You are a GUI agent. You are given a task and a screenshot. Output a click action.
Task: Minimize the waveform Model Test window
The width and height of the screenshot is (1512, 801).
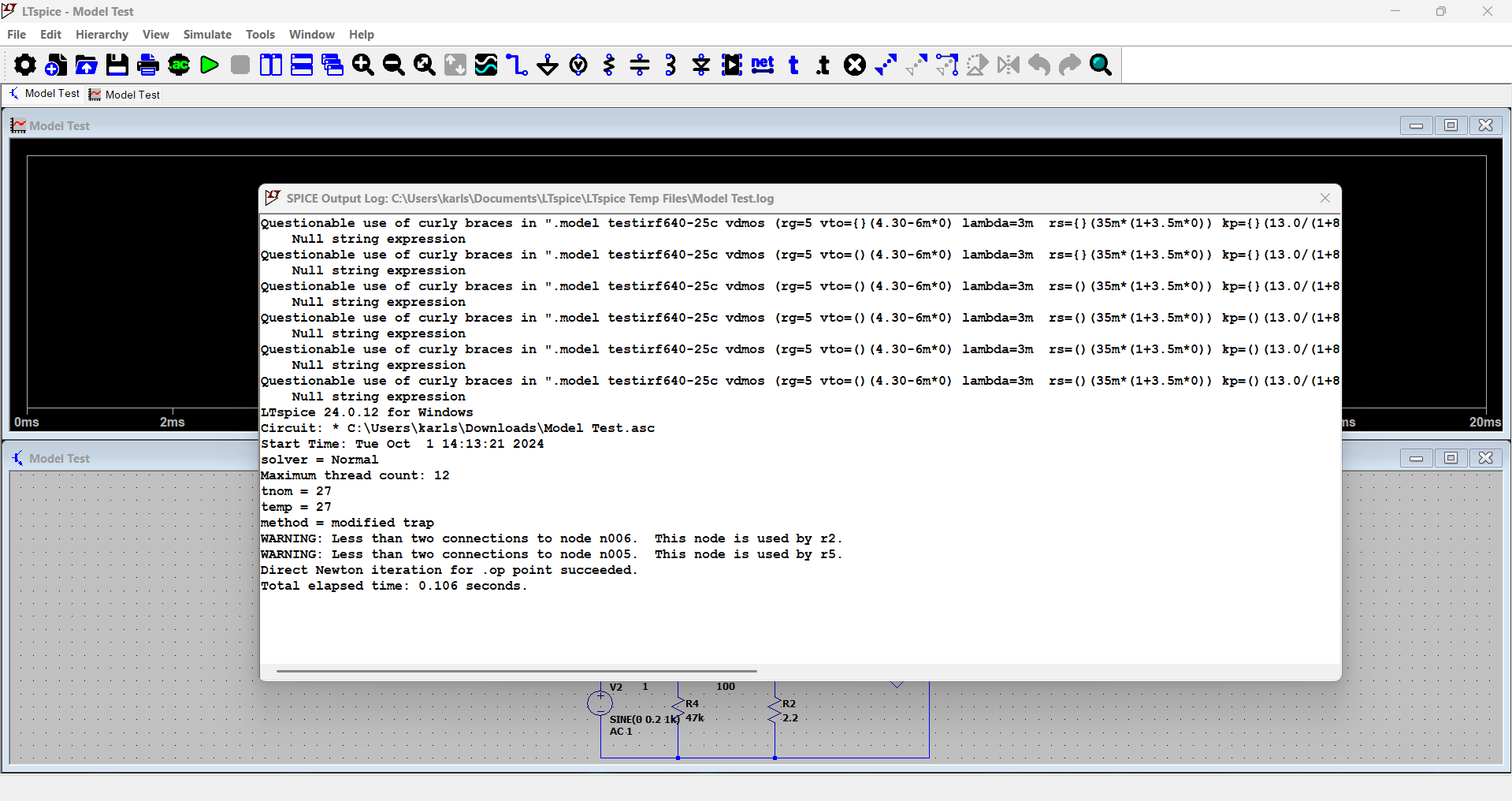(1417, 125)
